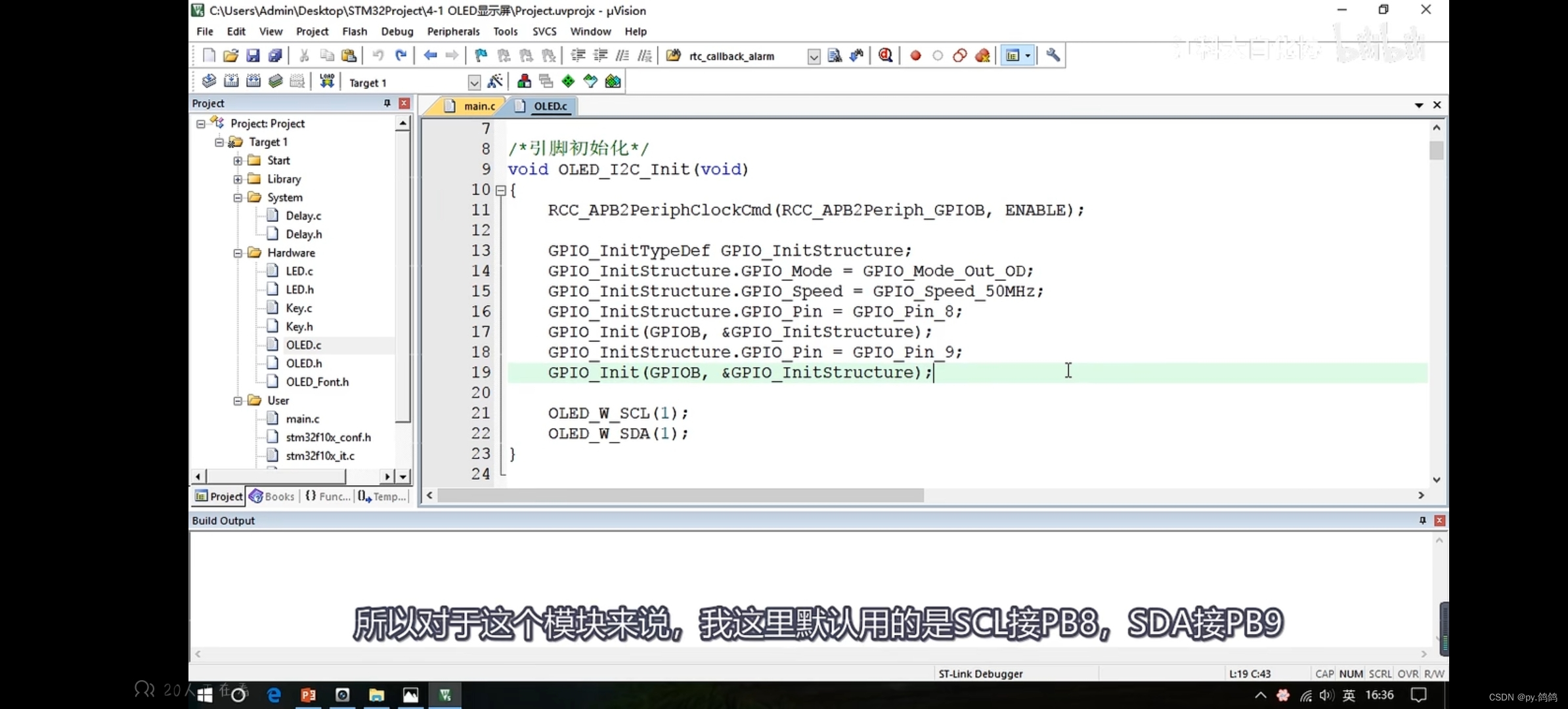Fold the OLED_I2C_Init function at line 10
This screenshot has height=709, width=1568.
coord(500,190)
